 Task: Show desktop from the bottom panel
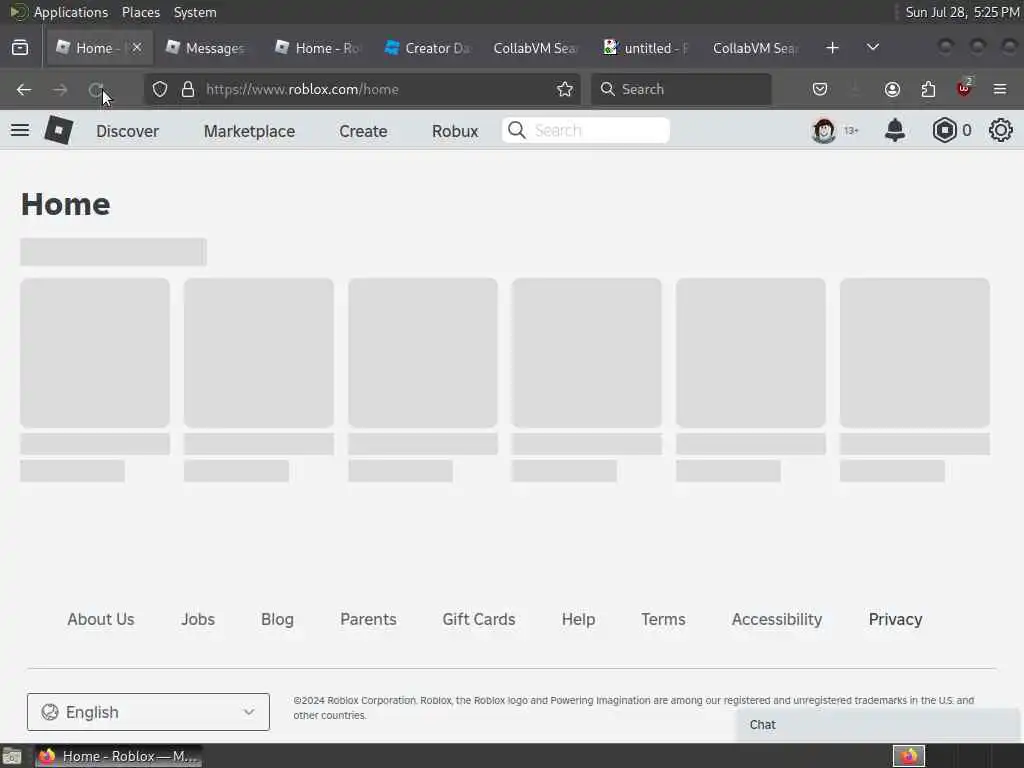tap(12, 757)
